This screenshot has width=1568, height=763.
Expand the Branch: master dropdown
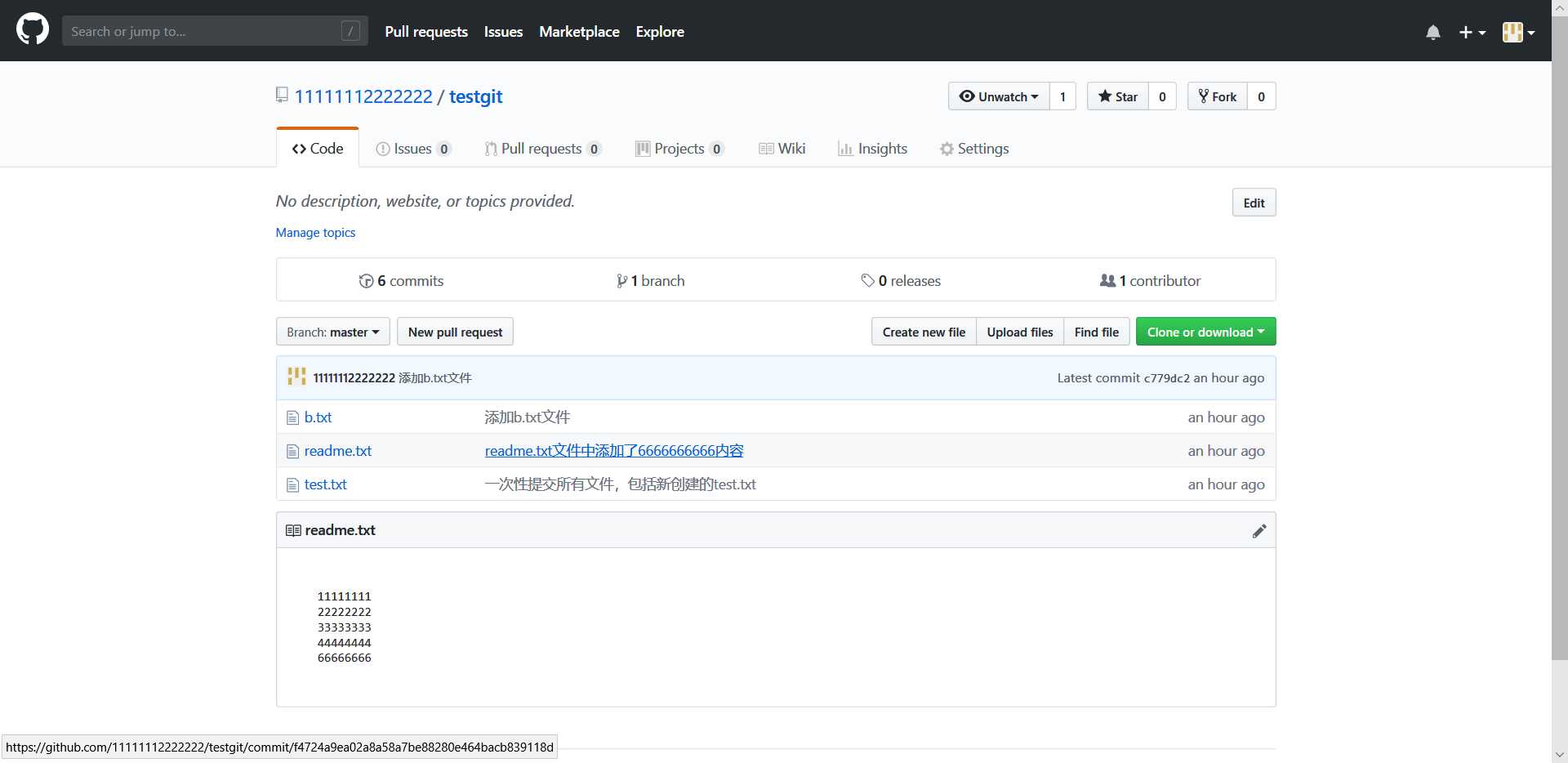point(333,332)
